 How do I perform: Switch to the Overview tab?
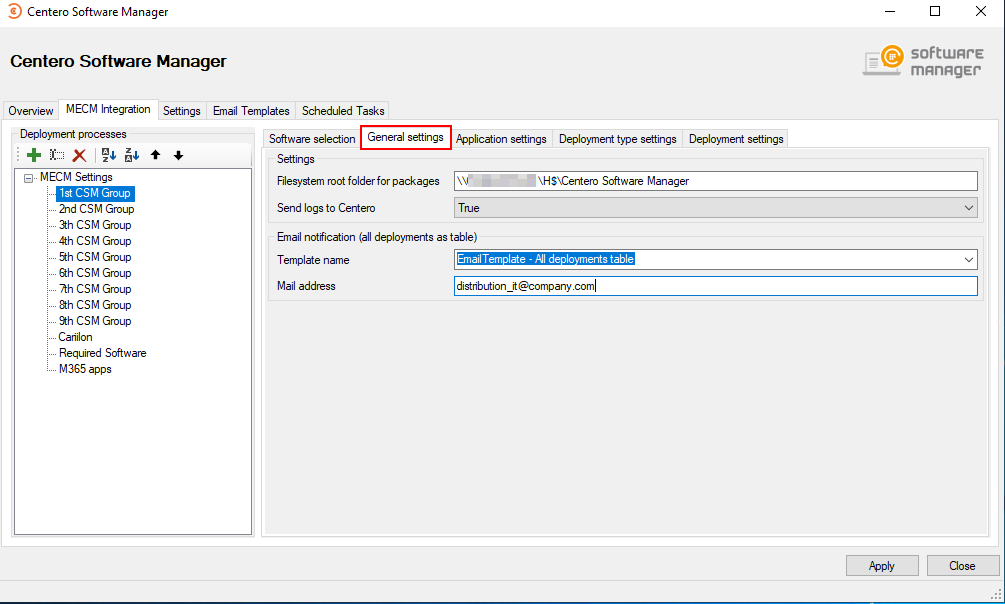pos(31,111)
